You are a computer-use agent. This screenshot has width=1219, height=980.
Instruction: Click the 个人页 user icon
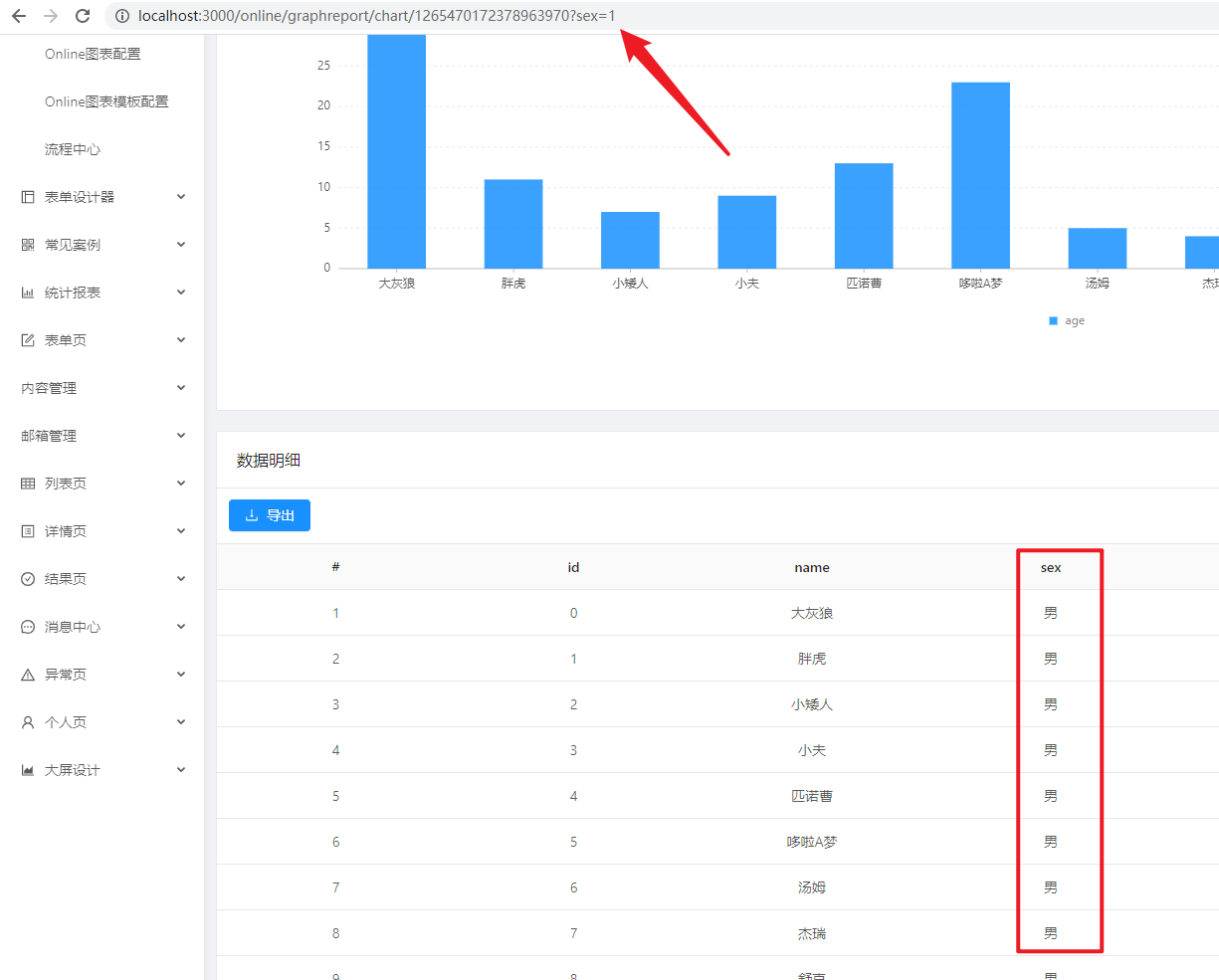[x=28, y=722]
